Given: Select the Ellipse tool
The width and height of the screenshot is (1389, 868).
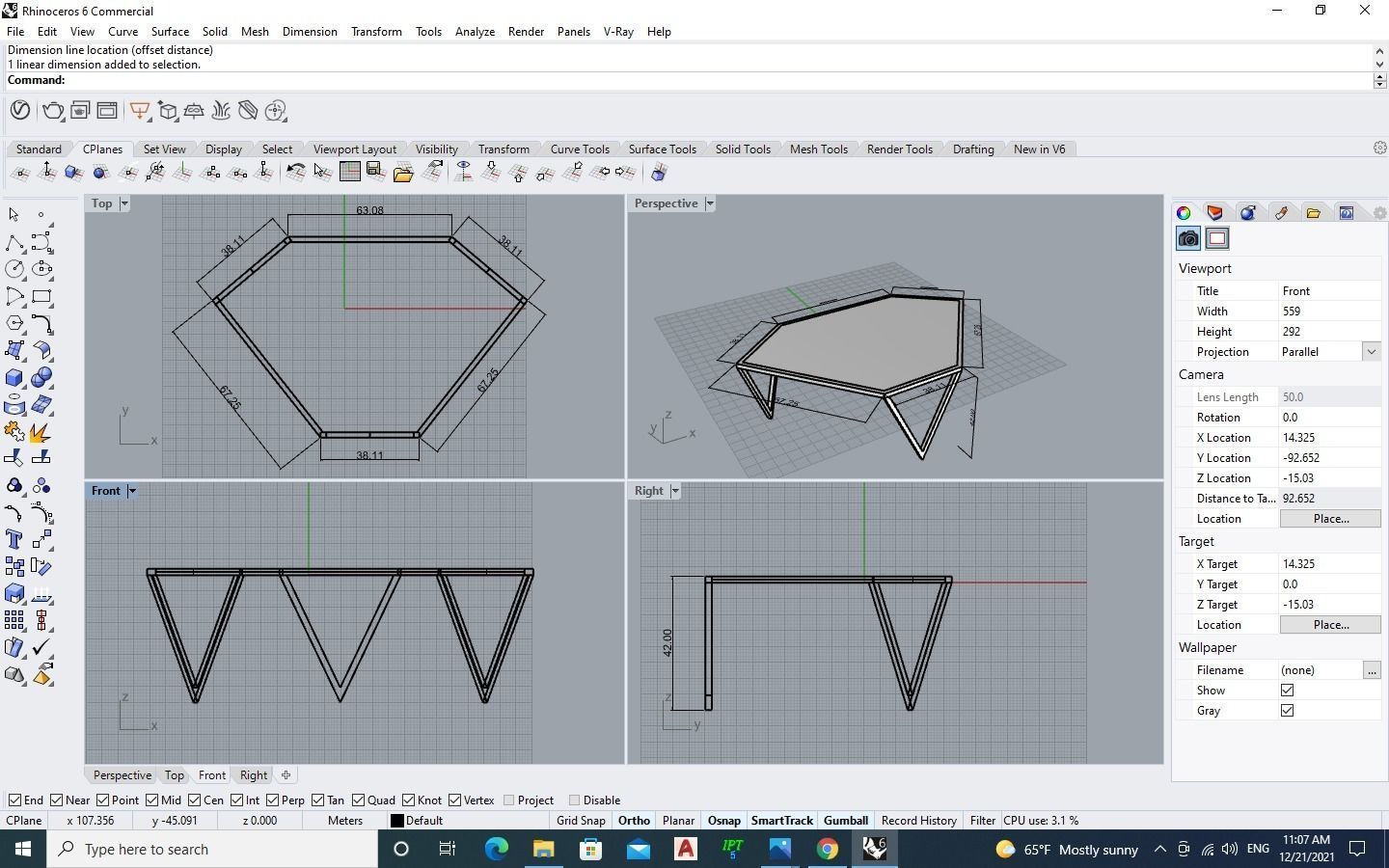Looking at the screenshot, I should click(41, 269).
